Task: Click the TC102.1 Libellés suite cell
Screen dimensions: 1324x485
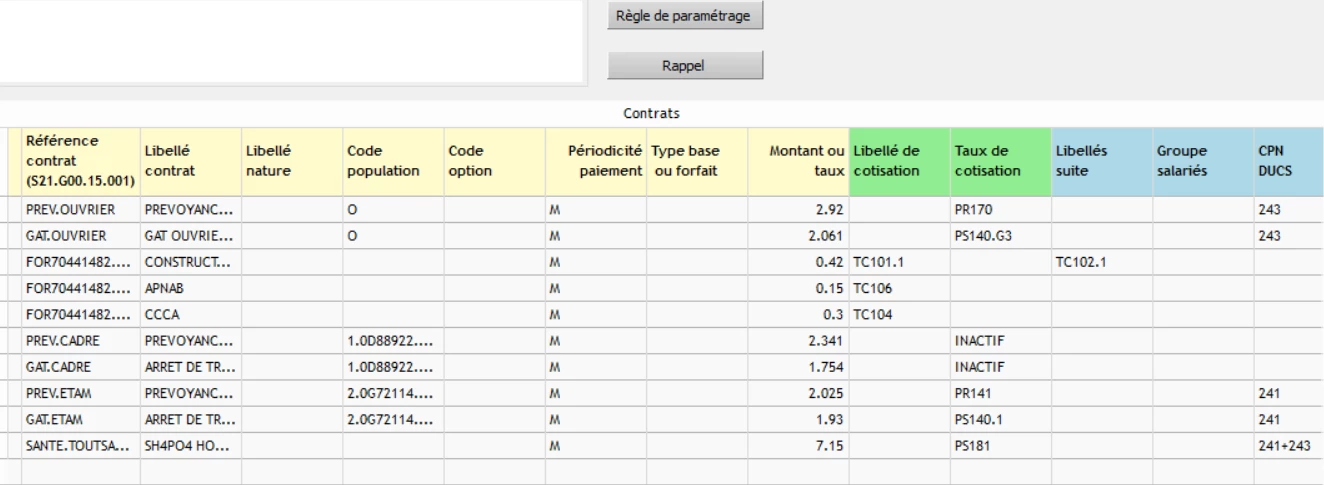Action: coord(1102,262)
